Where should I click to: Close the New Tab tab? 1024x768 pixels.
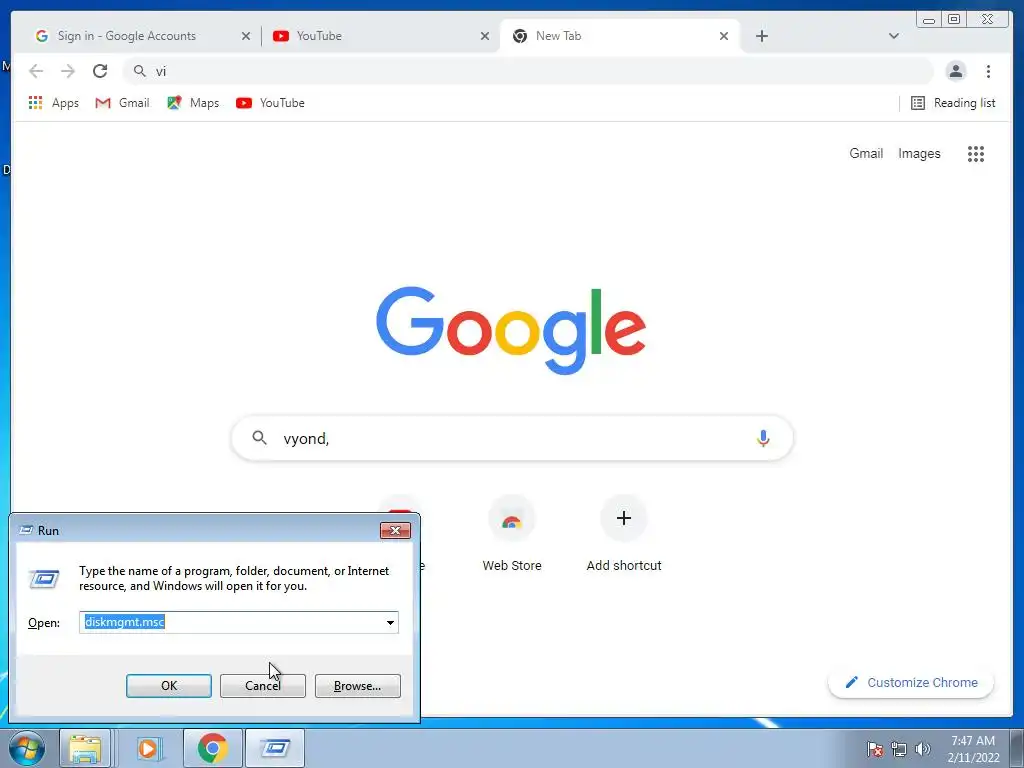click(724, 36)
